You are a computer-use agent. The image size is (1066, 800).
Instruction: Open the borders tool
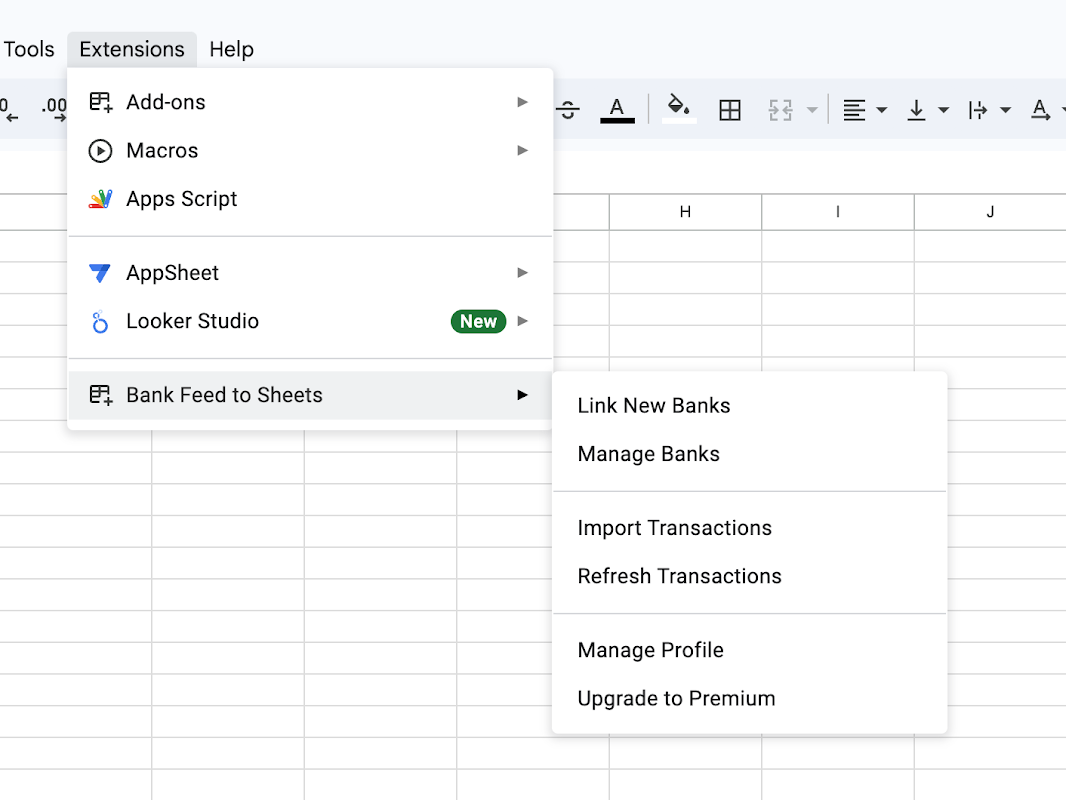(729, 109)
